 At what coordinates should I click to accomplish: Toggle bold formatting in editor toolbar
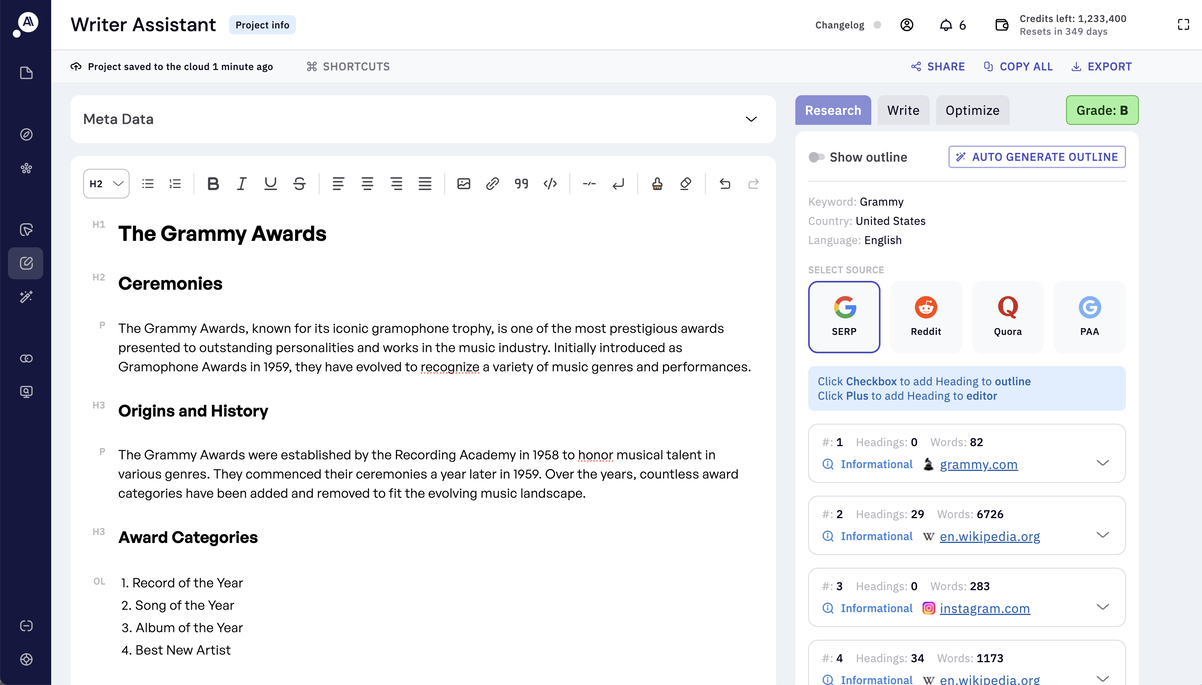(x=213, y=184)
